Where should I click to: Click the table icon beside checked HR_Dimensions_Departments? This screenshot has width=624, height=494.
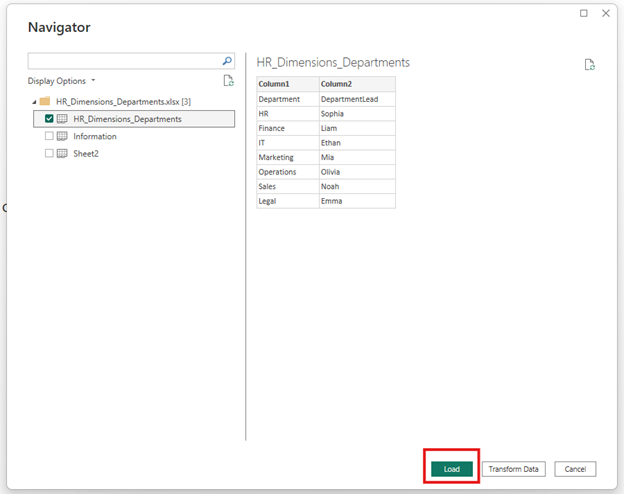tap(62, 119)
